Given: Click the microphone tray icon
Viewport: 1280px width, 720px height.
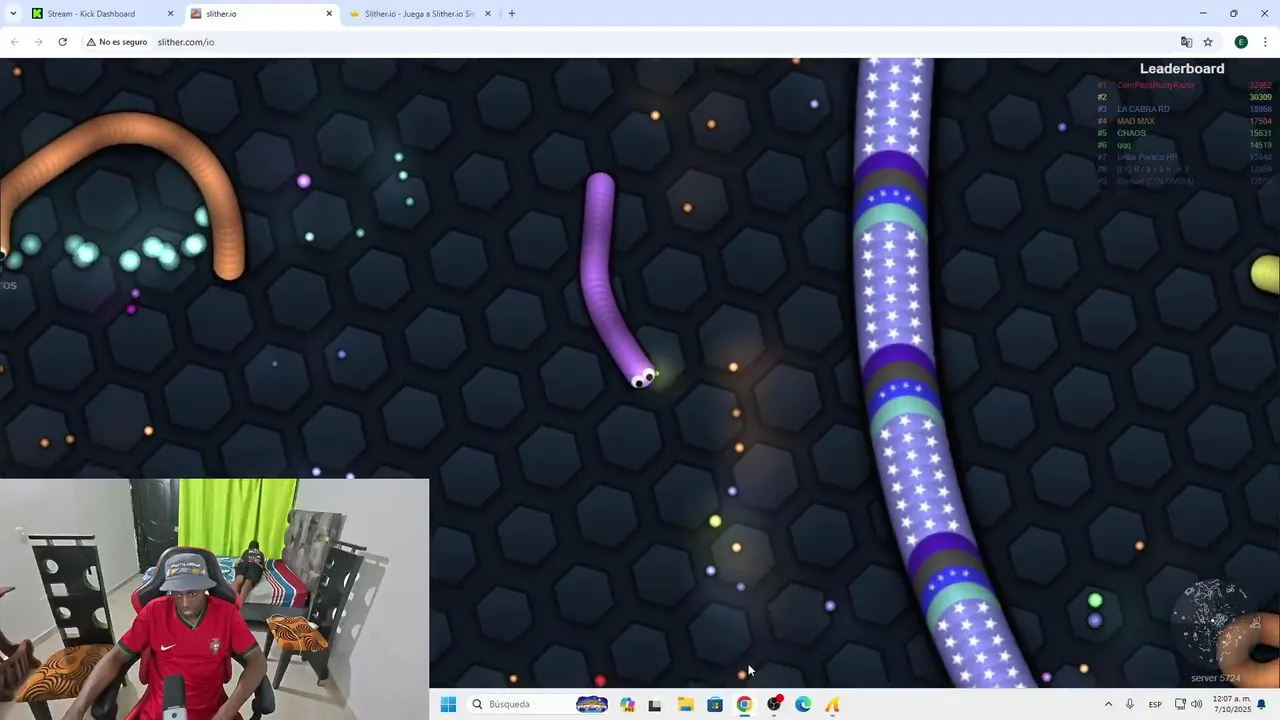Looking at the screenshot, I should [1130, 704].
